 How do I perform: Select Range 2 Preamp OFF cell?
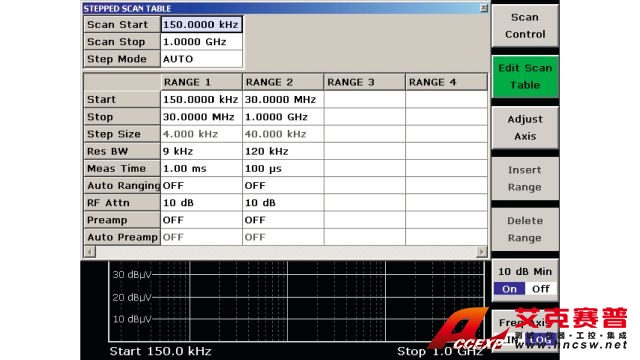tap(283, 220)
